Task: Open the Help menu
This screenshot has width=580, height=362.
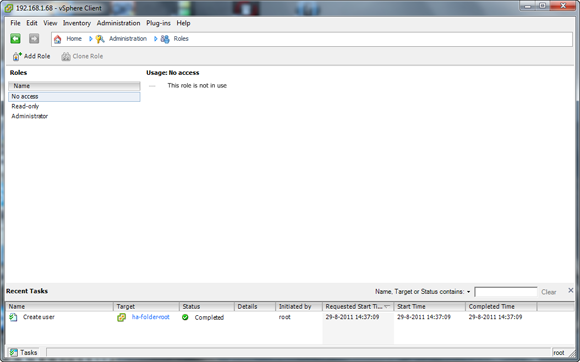Action: [183, 23]
